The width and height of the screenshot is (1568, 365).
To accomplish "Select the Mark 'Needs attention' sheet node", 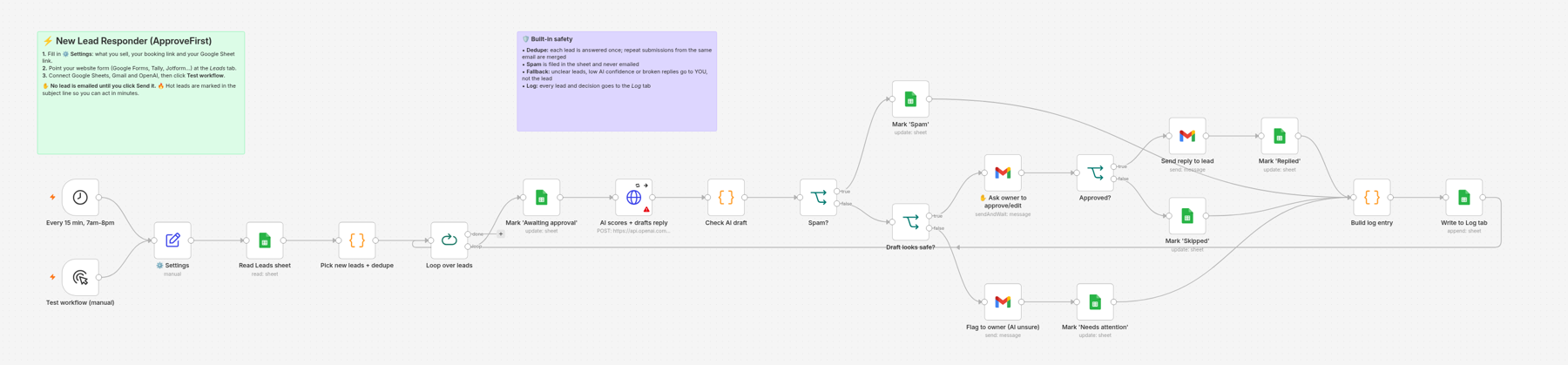I will point(1095,301).
